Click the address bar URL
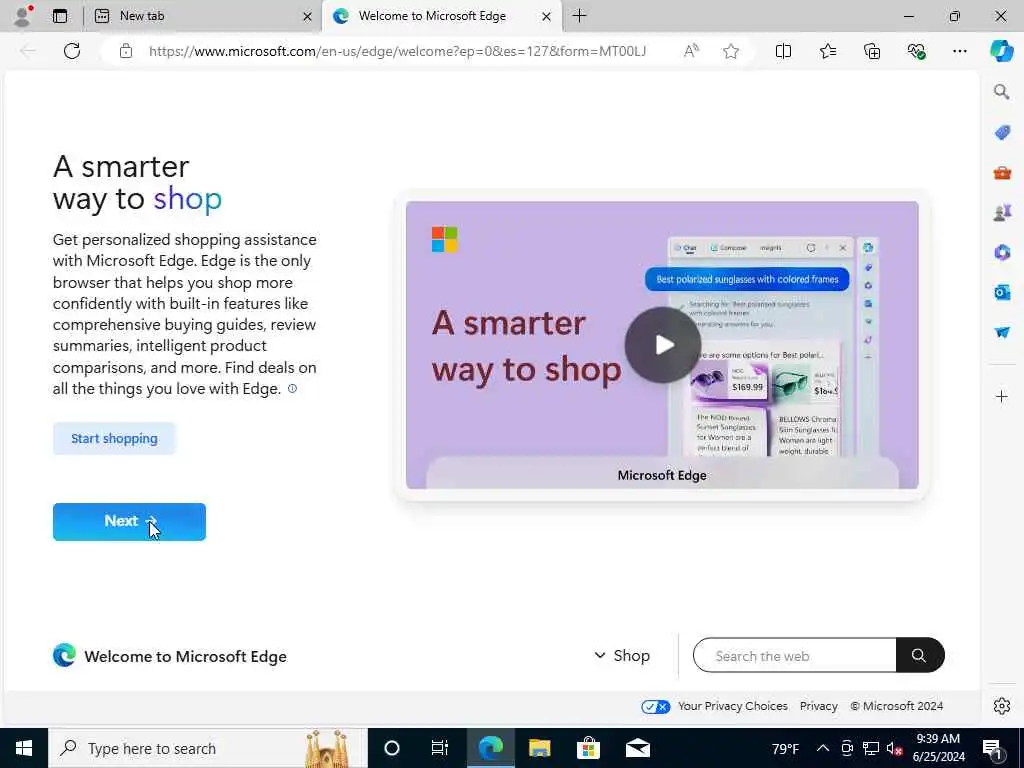This screenshot has height=768, width=1024. 397,51
